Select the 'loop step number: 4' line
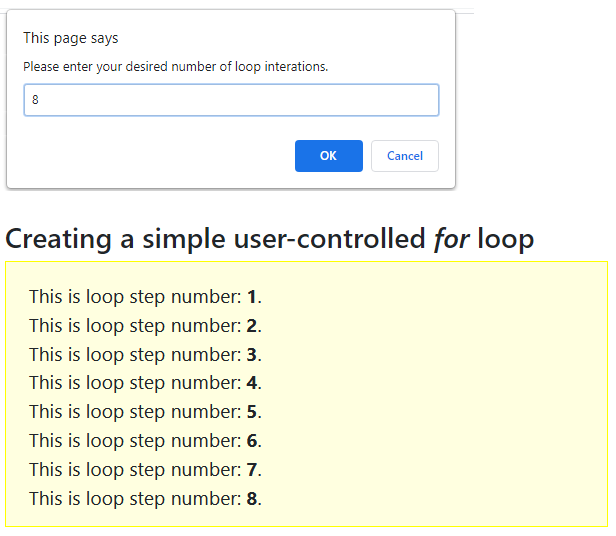The image size is (616, 536). point(145,383)
